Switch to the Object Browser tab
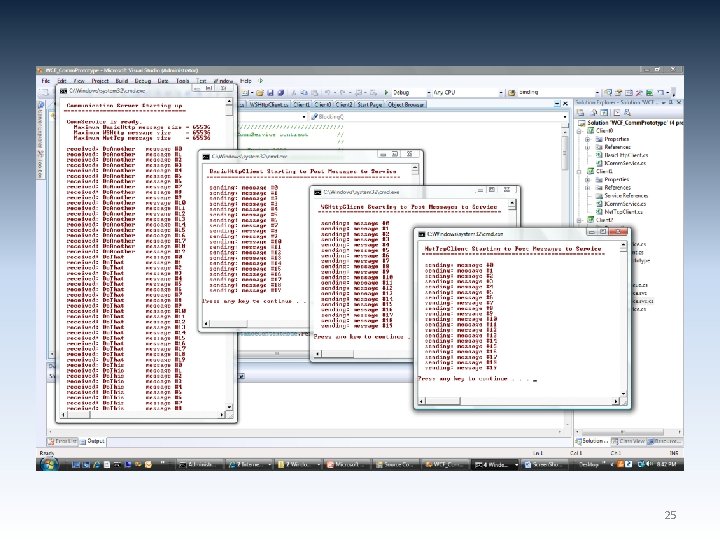The width and height of the screenshot is (720, 540). (407, 103)
